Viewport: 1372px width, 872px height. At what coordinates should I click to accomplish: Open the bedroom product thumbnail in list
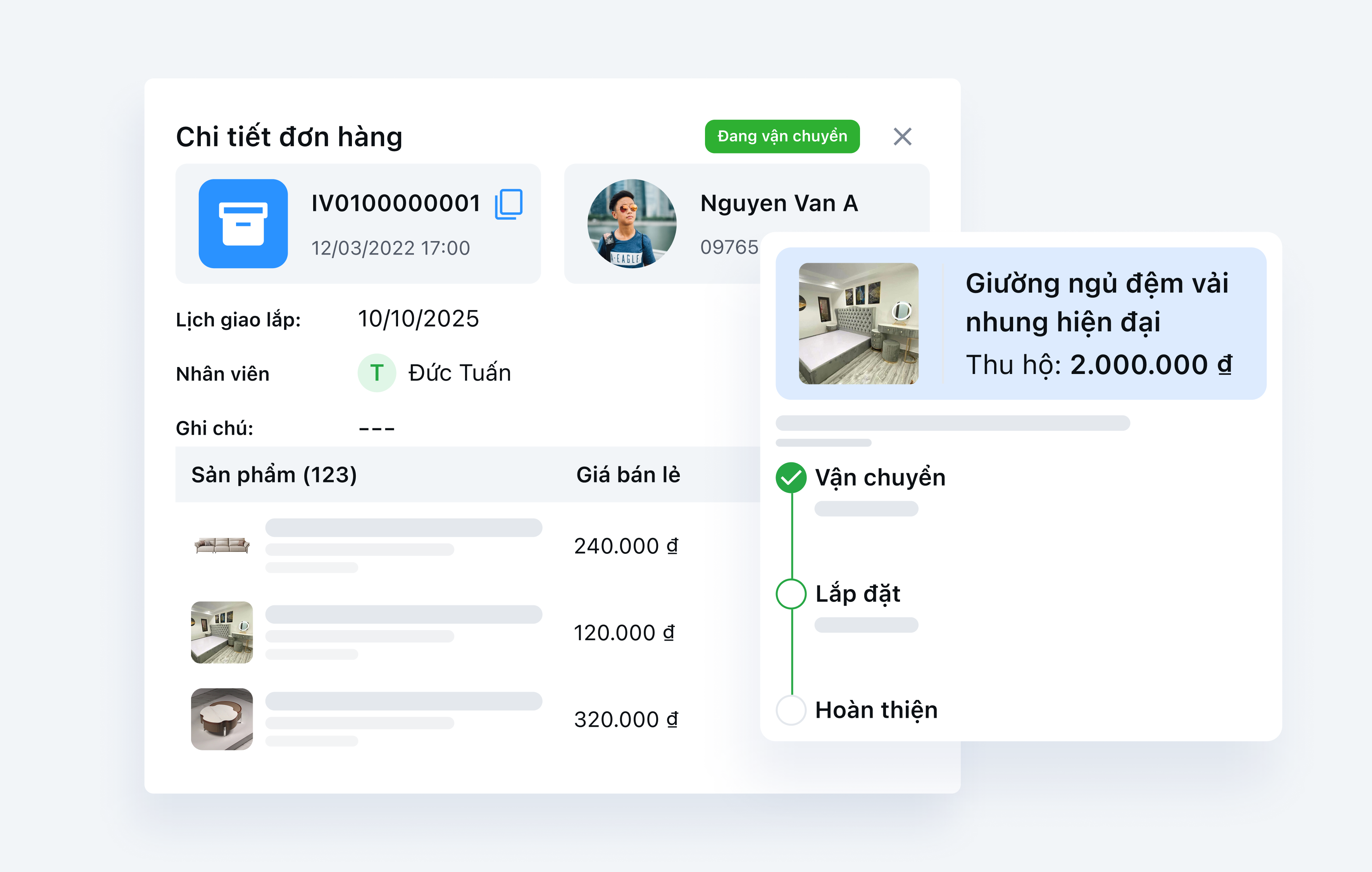coord(222,632)
